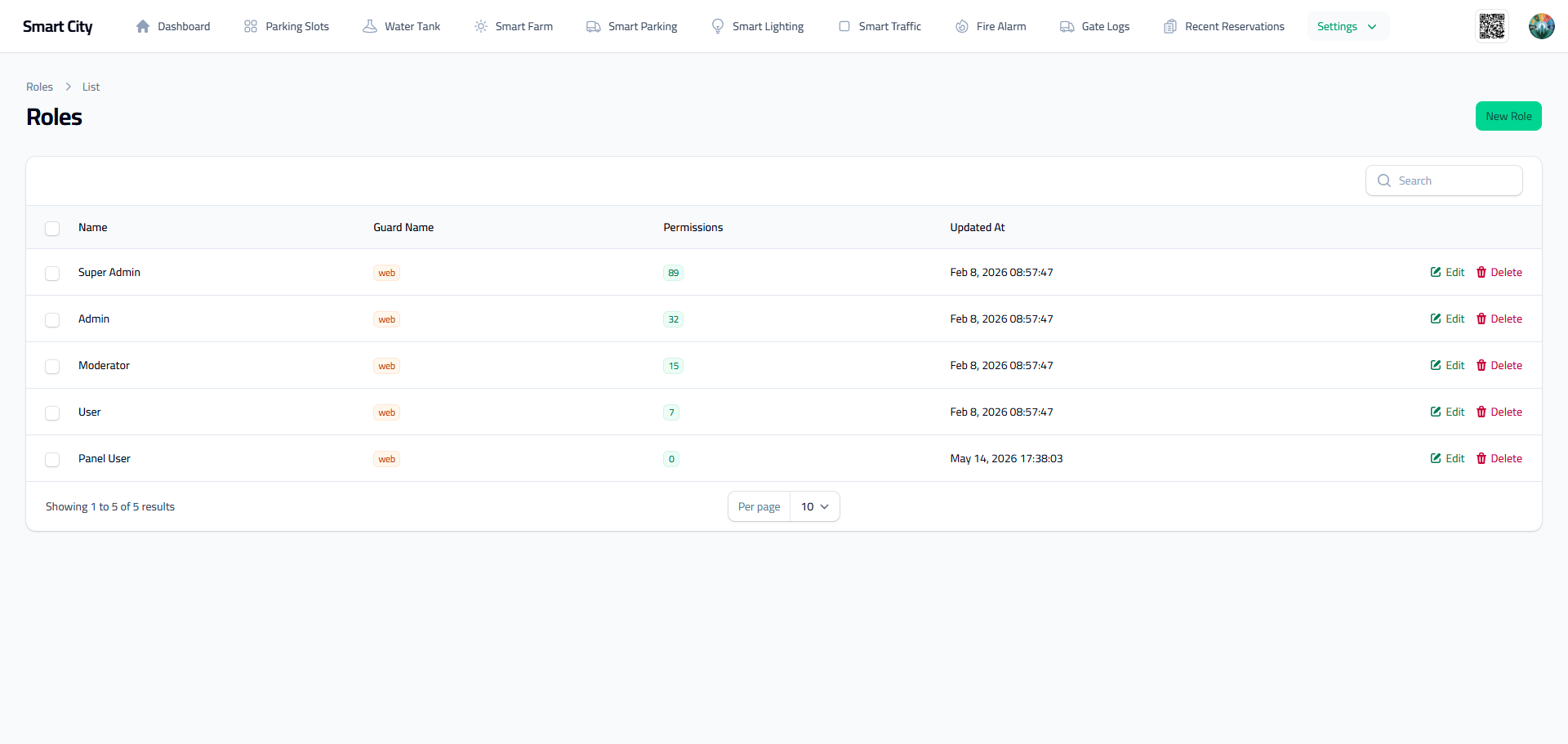Viewport: 1568px width, 744px height.
Task: Open the user avatar menu
Action: (x=1542, y=26)
